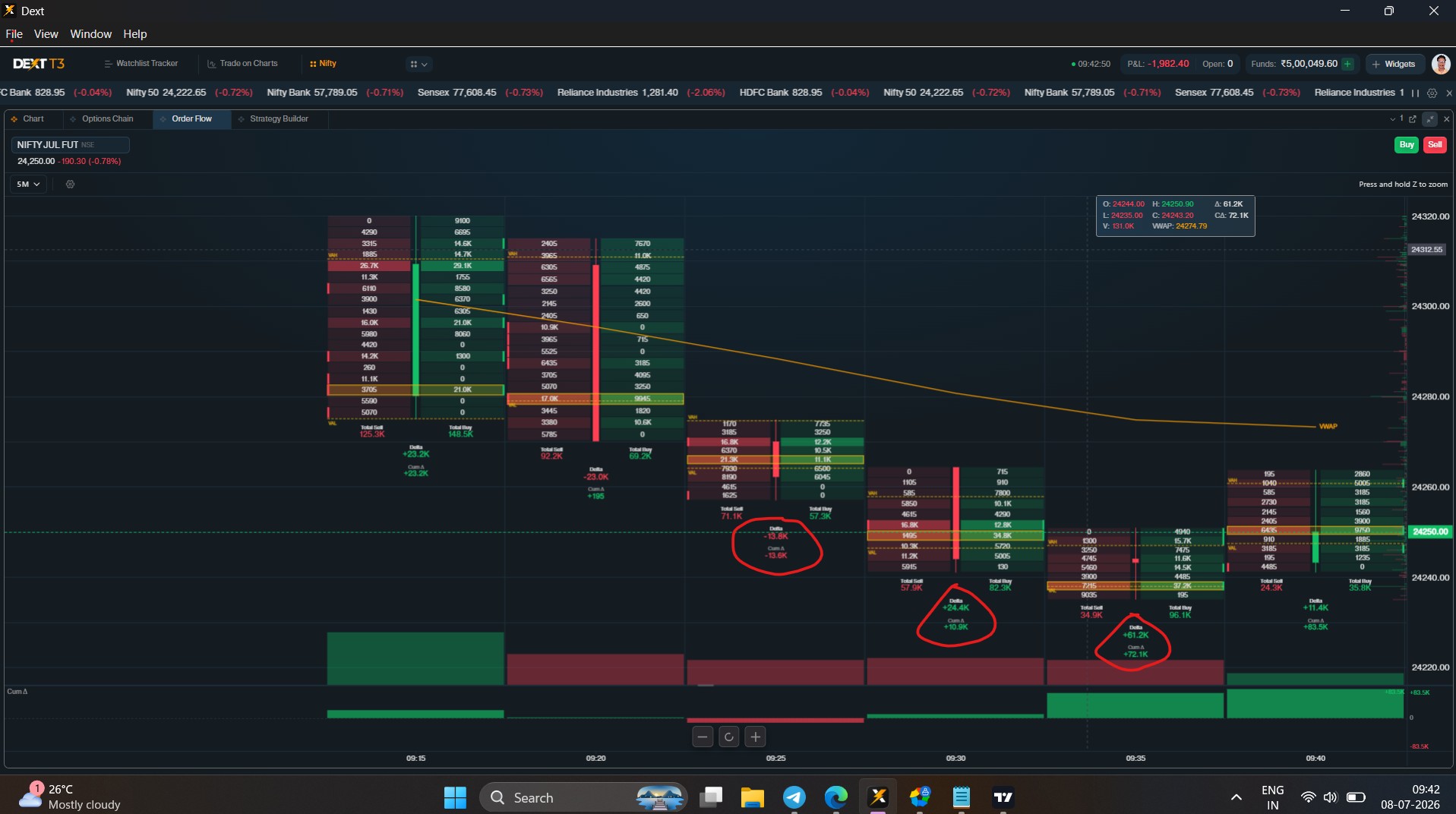Open the weather widget showing 26°C

70,797
